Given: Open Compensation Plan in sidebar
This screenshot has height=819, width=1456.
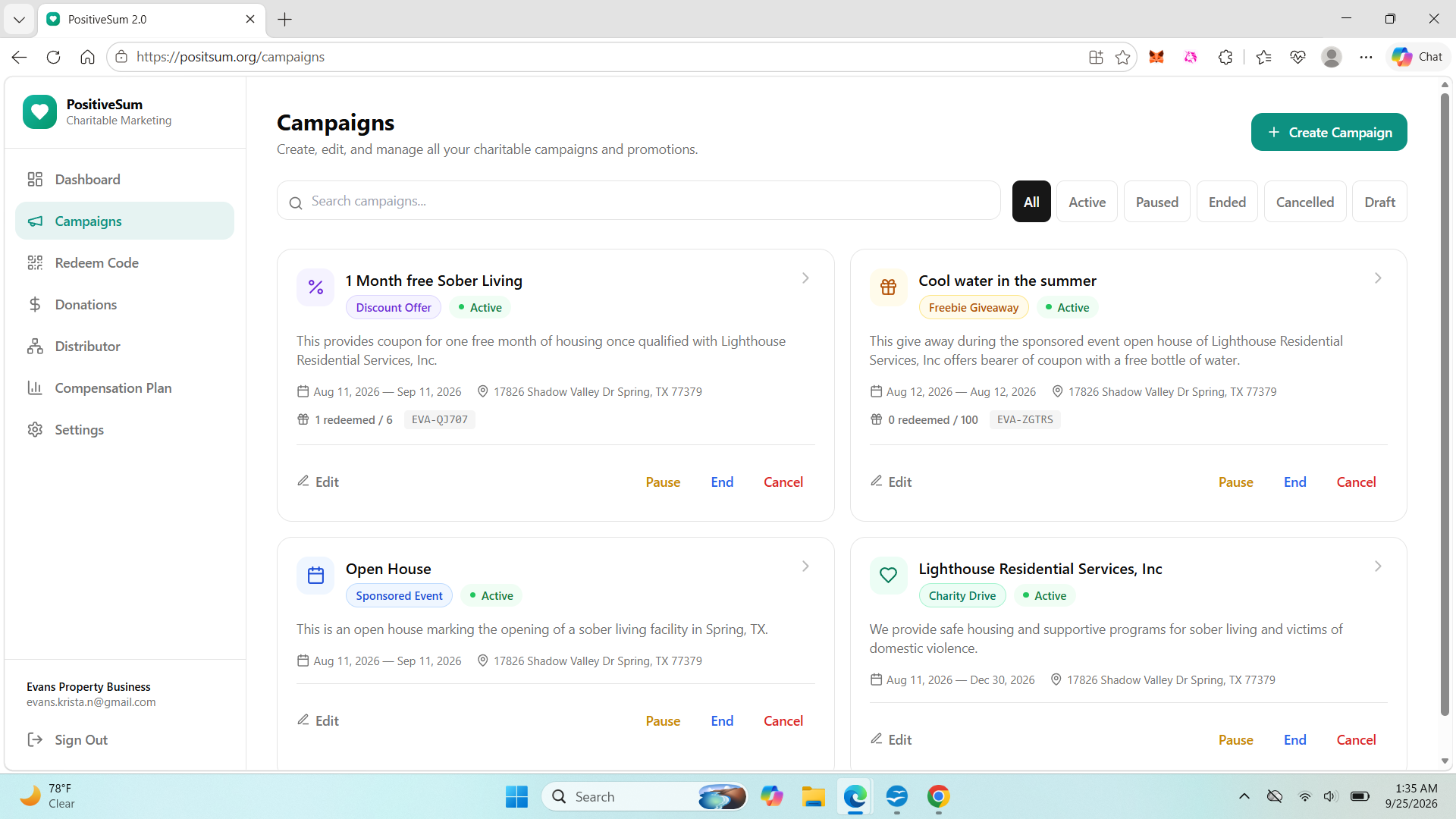Looking at the screenshot, I should point(124,388).
